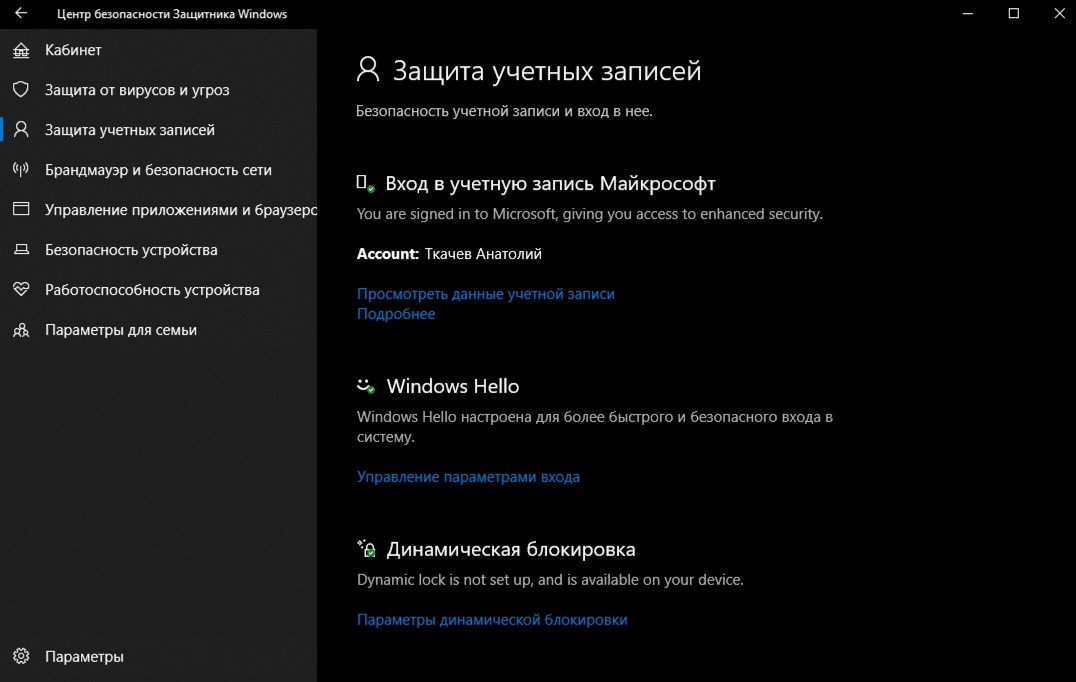Click the Windows Hello smiley status icon
The height and width of the screenshot is (682, 1076).
[x=366, y=386]
